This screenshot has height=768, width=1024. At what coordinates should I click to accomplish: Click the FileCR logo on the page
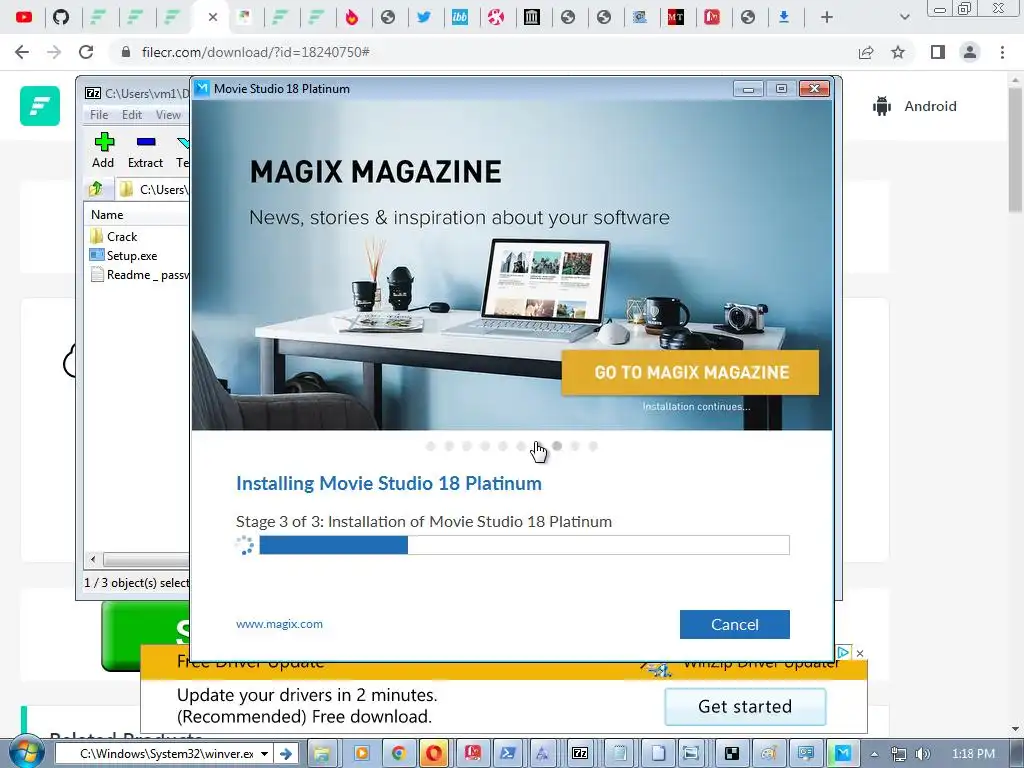coord(40,106)
